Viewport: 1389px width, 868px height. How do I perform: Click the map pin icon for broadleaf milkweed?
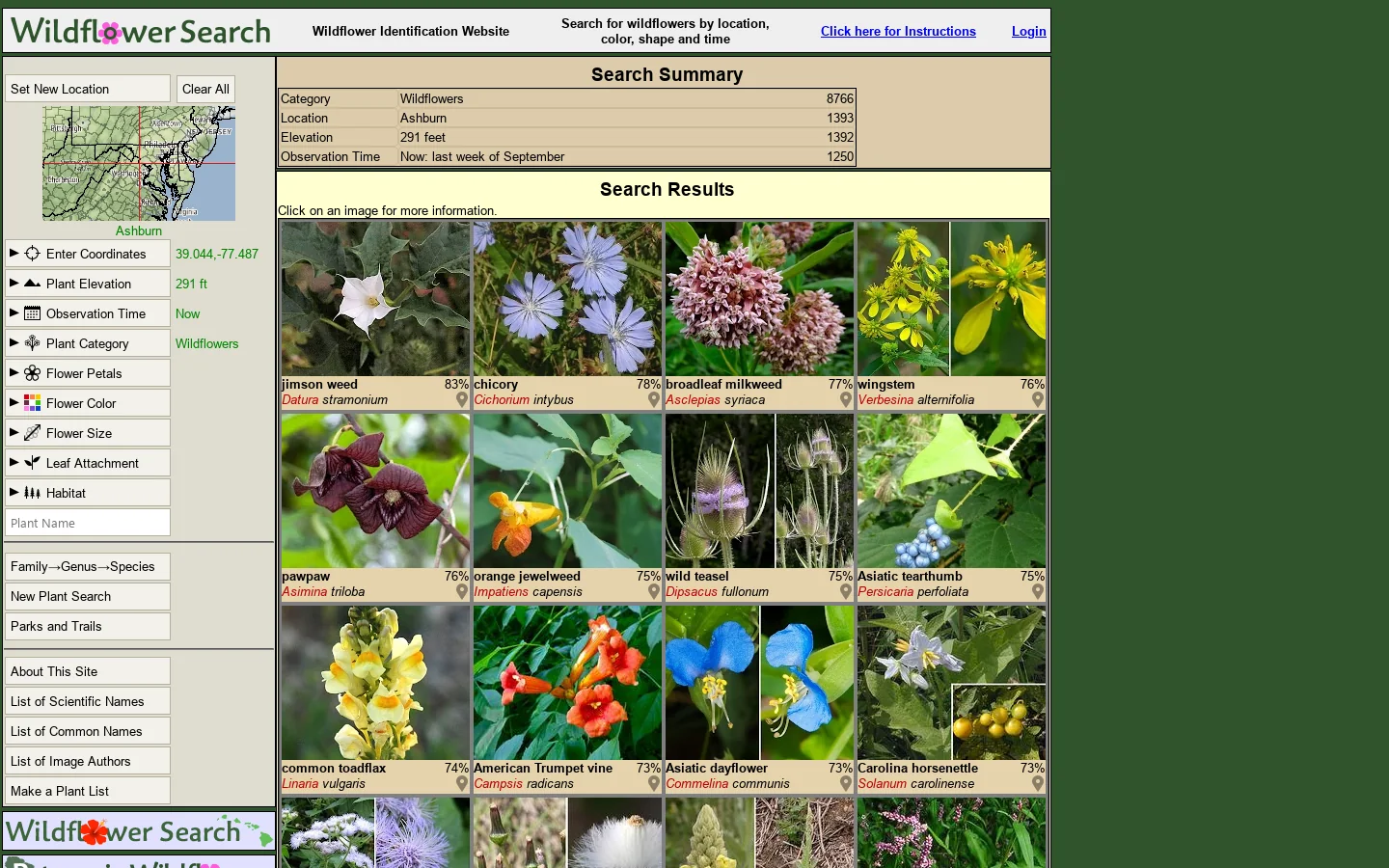846,399
